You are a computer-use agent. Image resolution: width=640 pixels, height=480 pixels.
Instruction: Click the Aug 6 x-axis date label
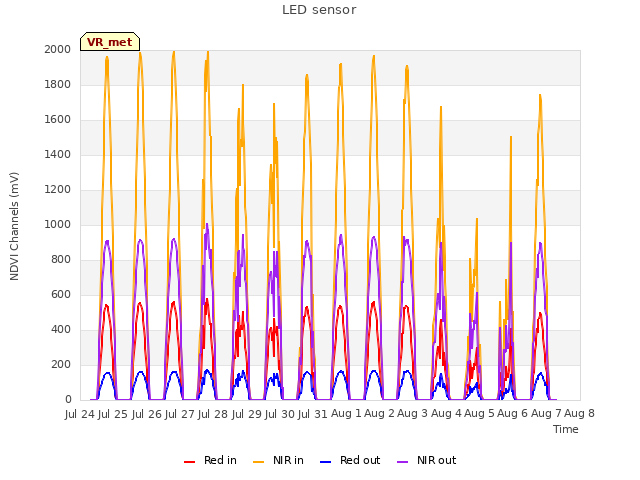click(513, 414)
